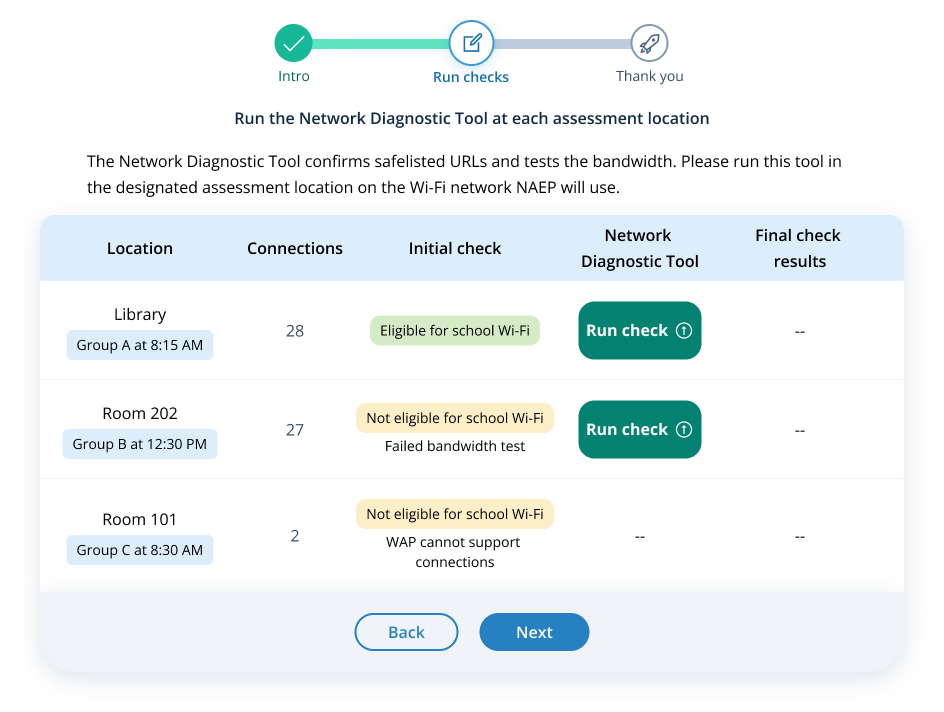Click the Group A at 8:15 AM tag
Image resolution: width=944 pixels, height=712 pixels.
140,345
